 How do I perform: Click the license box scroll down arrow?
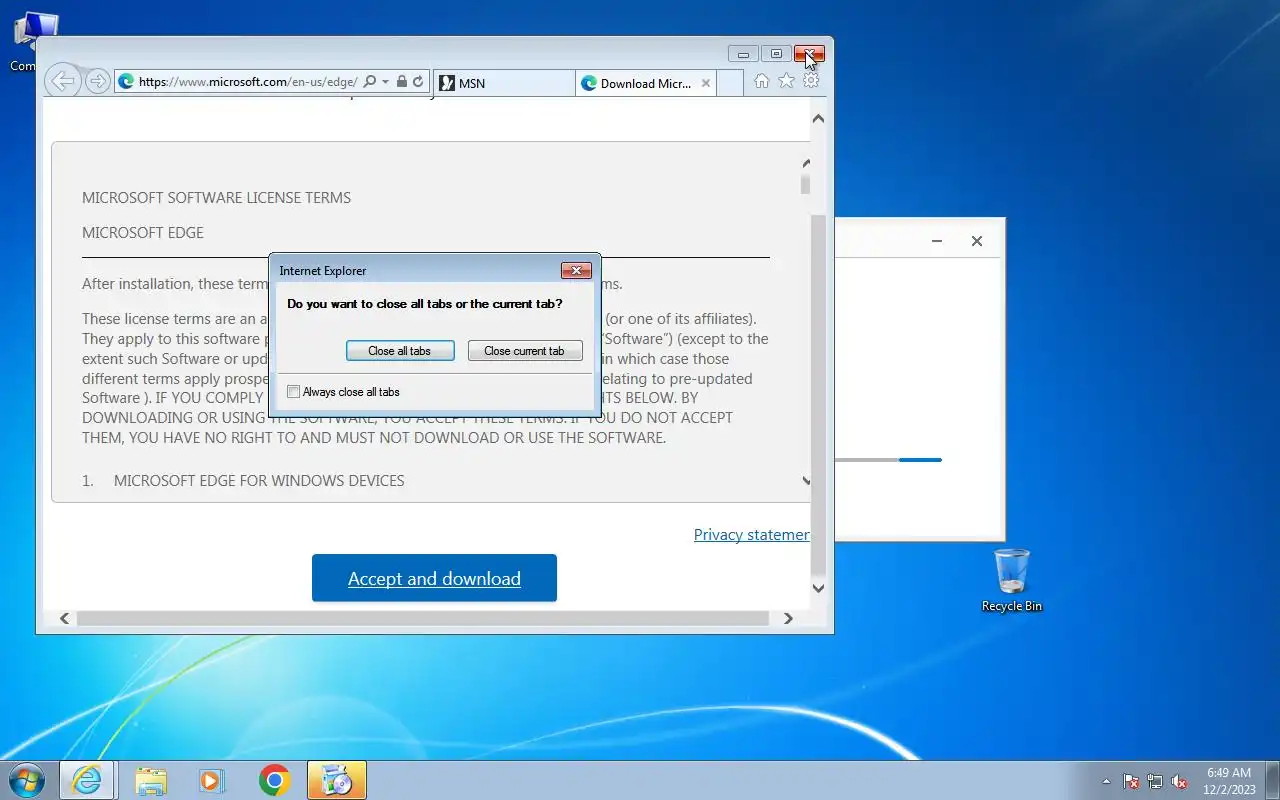[x=806, y=481]
